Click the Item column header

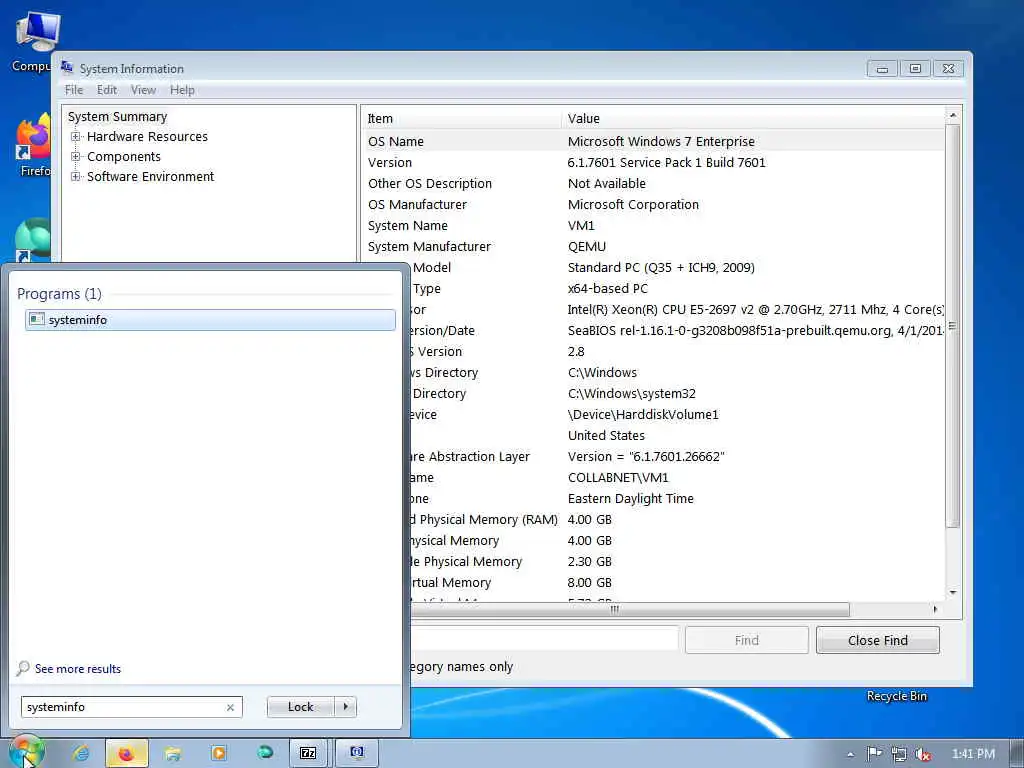[461, 118]
